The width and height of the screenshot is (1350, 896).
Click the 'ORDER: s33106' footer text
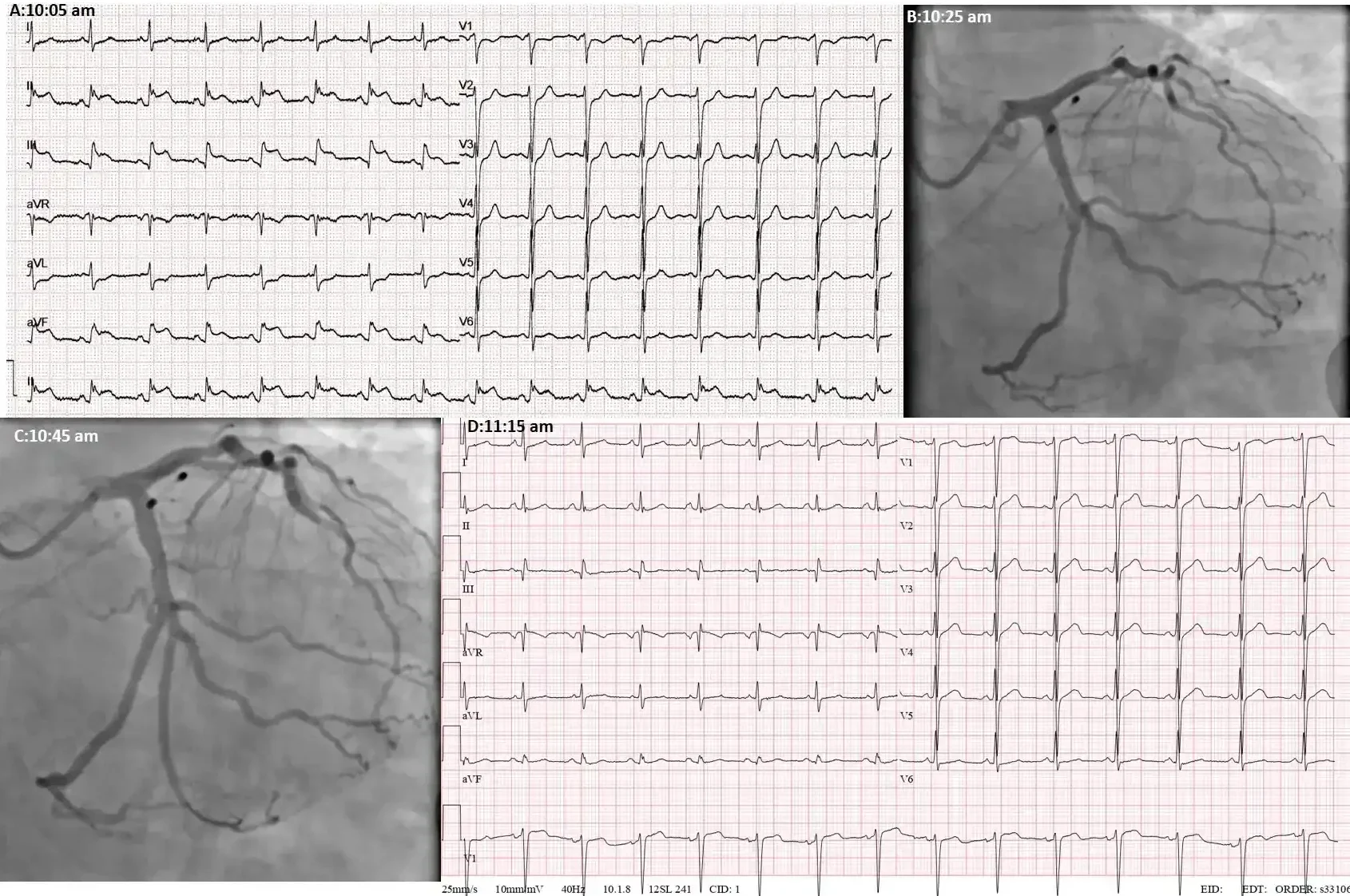1312,890
